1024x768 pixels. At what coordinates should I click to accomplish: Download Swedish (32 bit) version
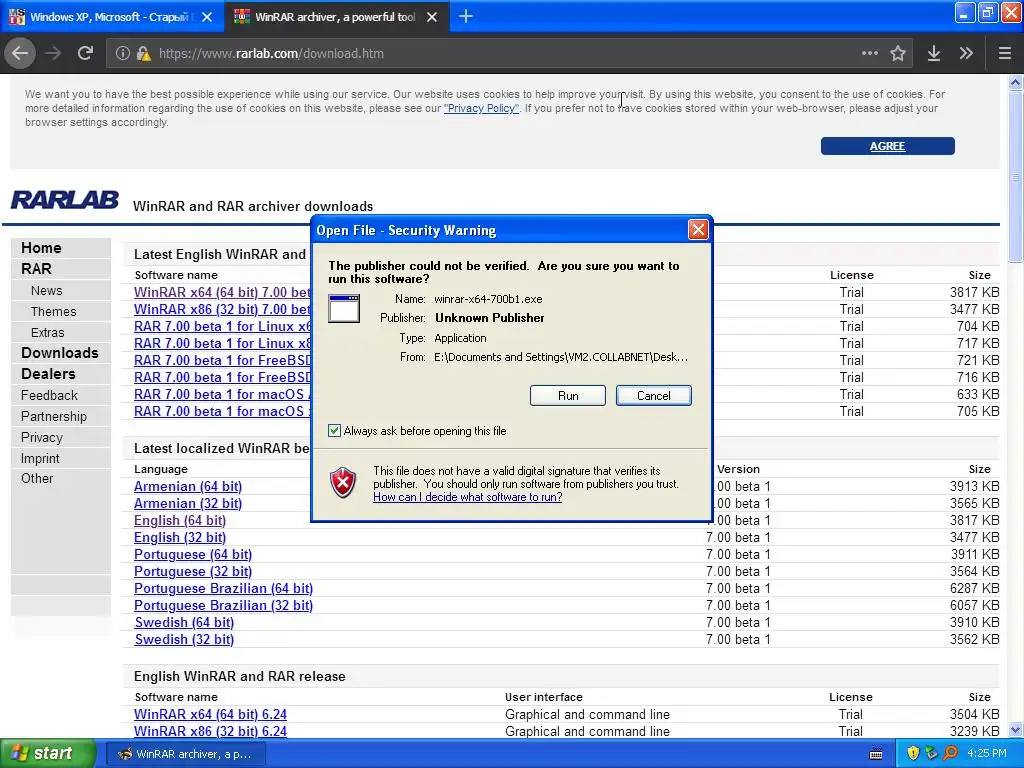[x=184, y=639]
